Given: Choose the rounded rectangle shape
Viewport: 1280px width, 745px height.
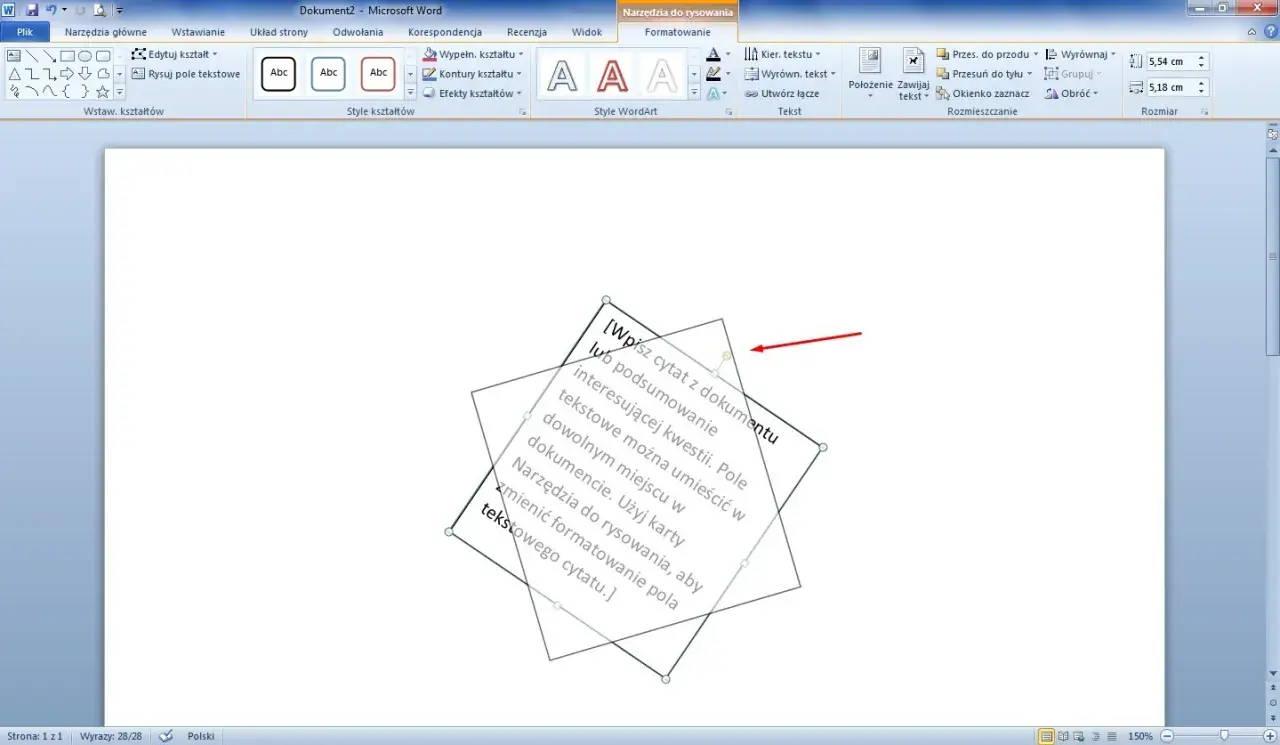Looking at the screenshot, I should pyautogui.click(x=103, y=56).
